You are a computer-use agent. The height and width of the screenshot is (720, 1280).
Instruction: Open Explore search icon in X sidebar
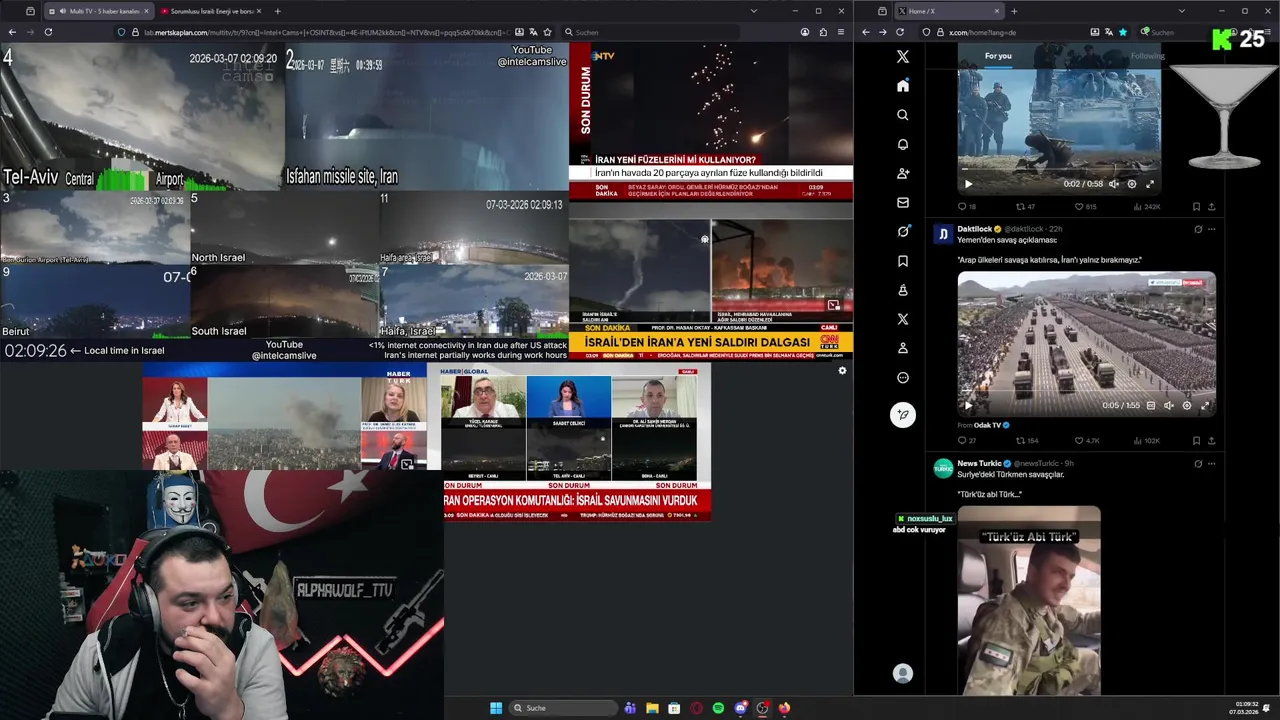click(x=903, y=115)
